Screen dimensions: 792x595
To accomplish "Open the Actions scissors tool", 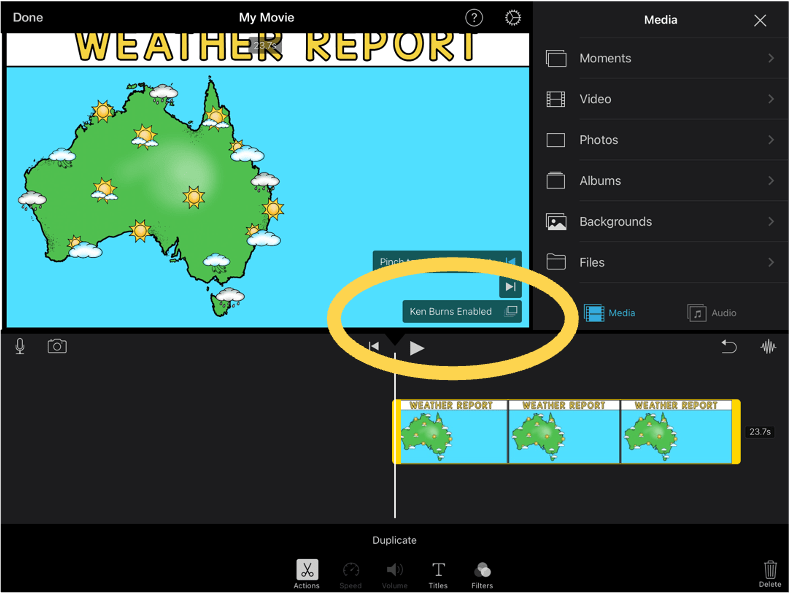I will coord(307,574).
